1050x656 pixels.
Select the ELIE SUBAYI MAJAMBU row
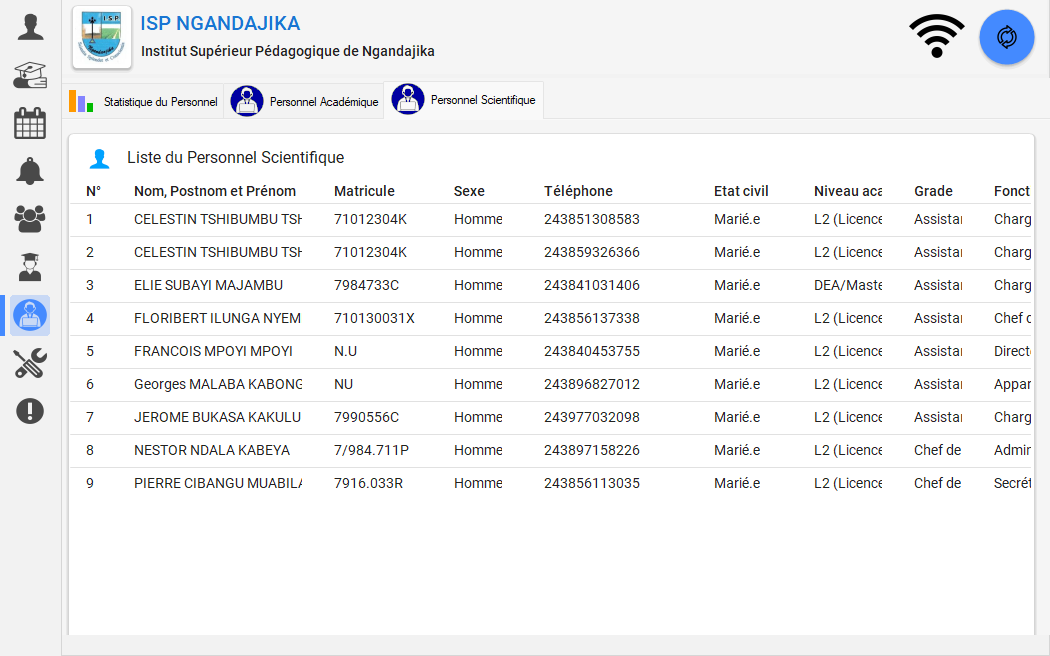[x=208, y=285]
